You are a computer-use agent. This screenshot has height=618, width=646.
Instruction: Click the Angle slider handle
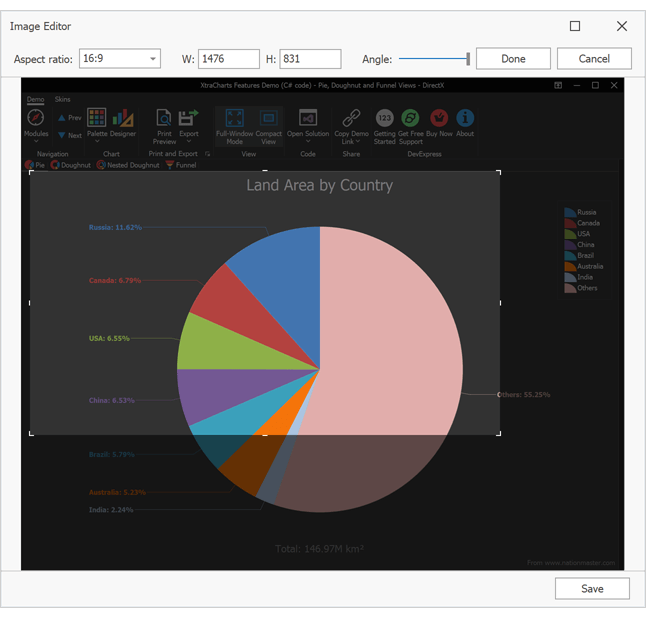pos(468,59)
